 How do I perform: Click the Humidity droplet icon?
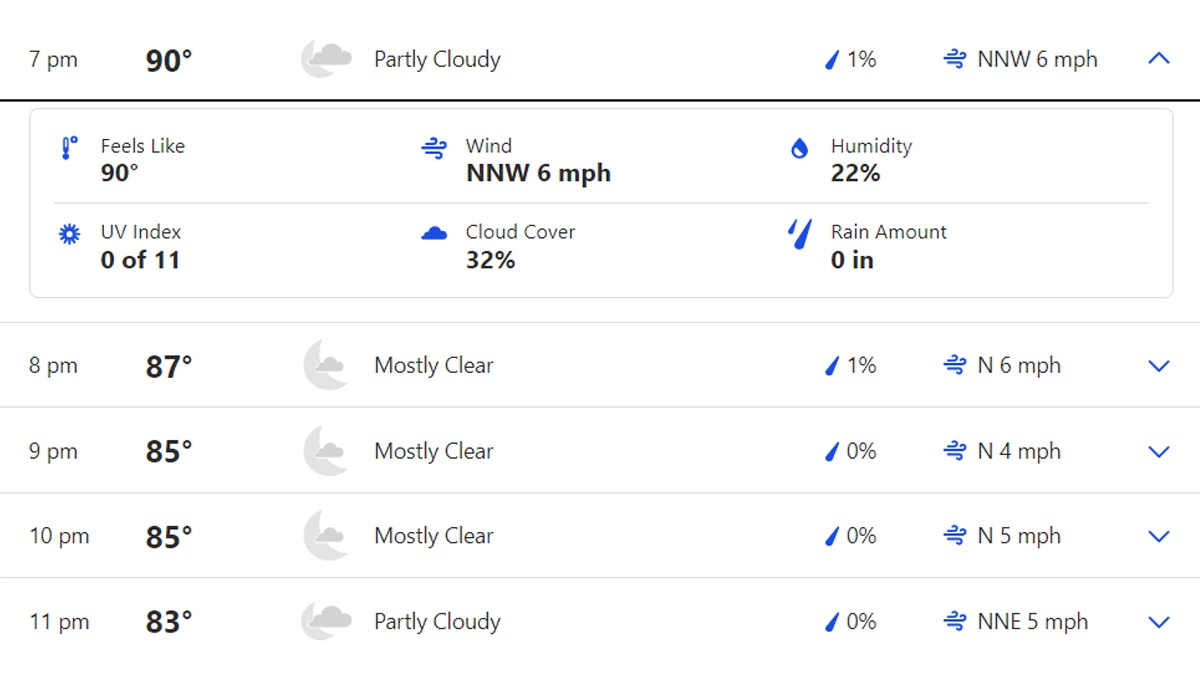coord(799,149)
